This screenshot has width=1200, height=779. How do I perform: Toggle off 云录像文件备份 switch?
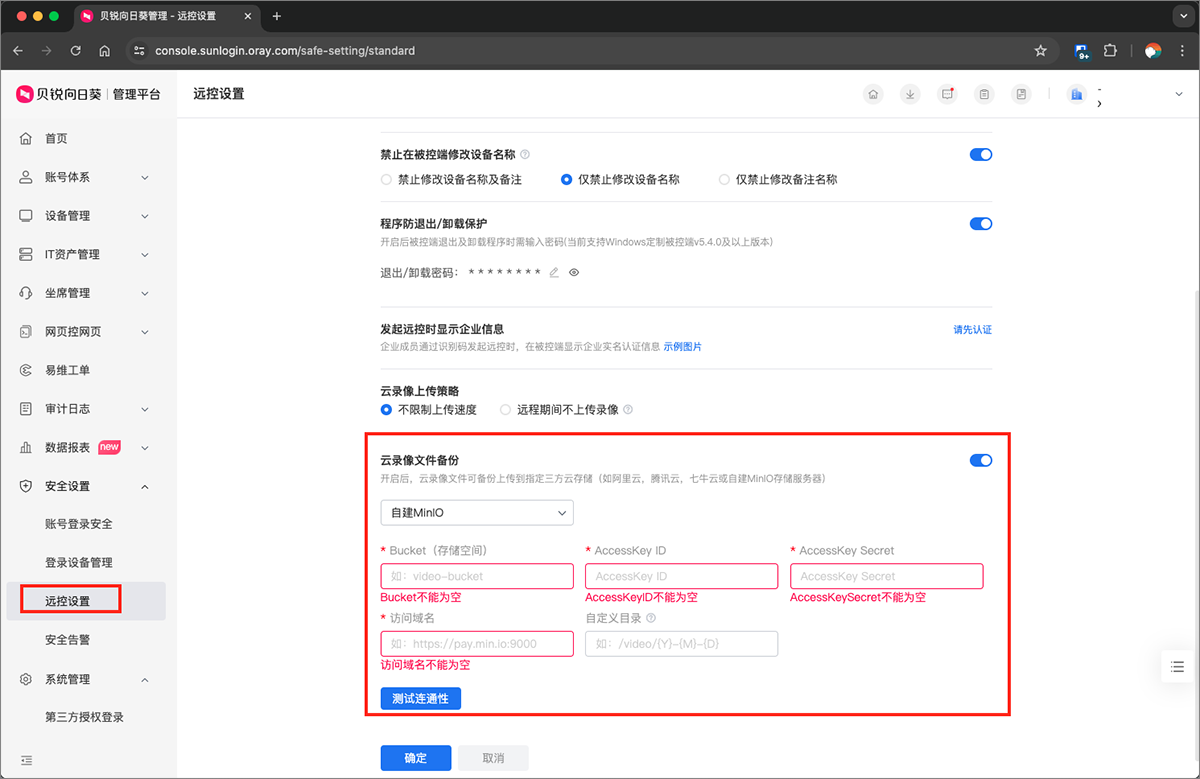click(980, 460)
